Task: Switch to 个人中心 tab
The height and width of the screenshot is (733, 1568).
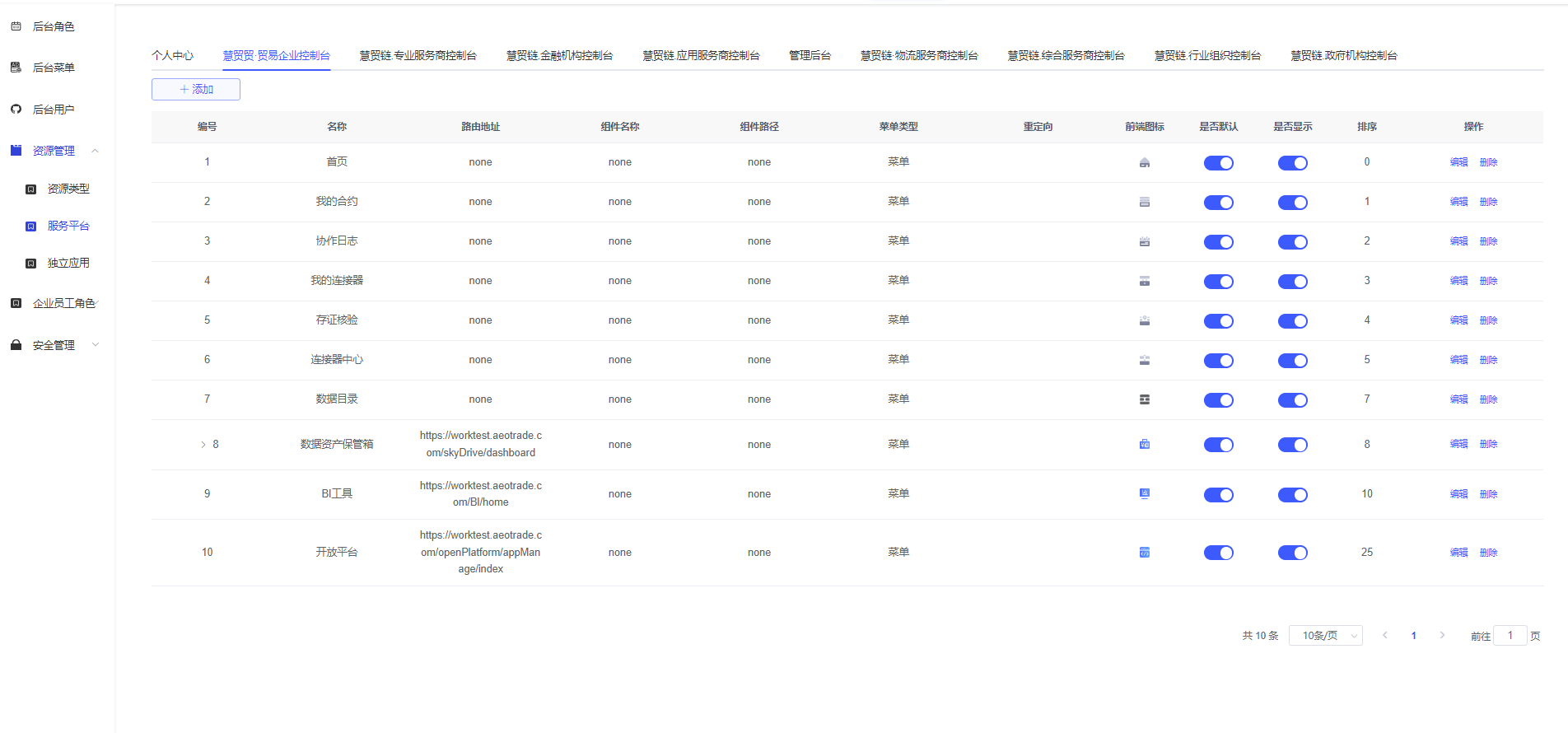Action: (172, 56)
